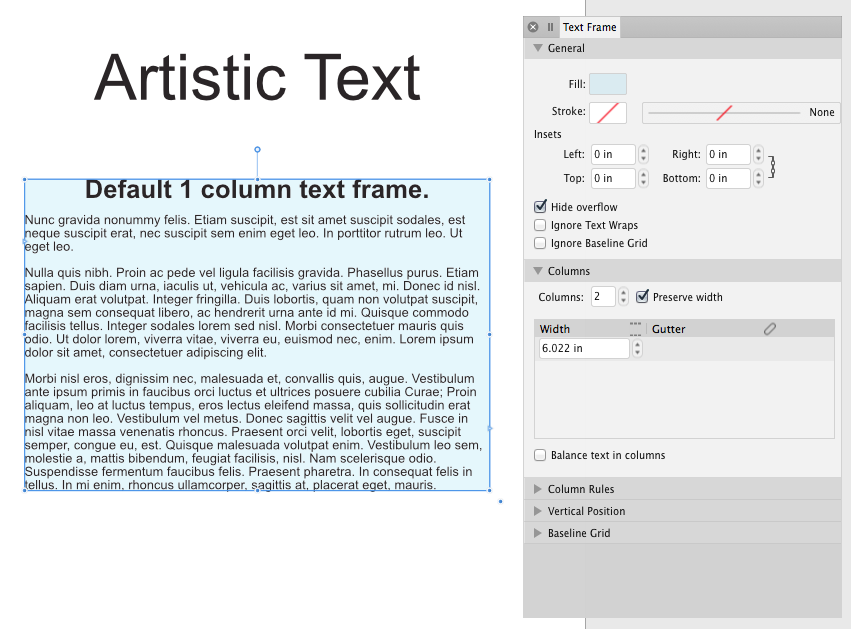Image resolution: width=851 pixels, height=629 pixels.
Task: Click the Bottom inset input field
Action: point(728,178)
